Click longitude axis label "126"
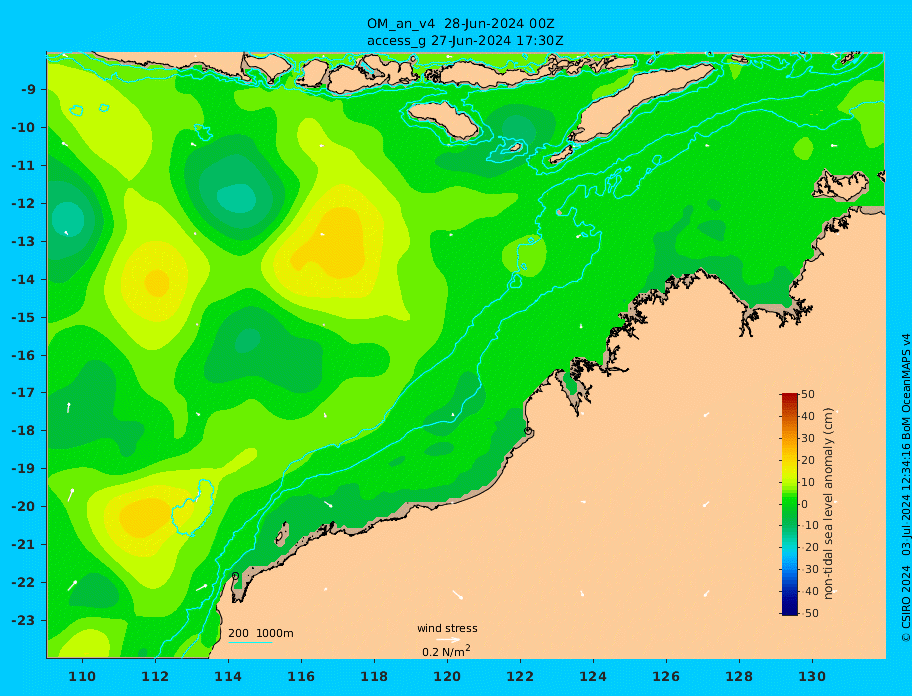912x696 pixels. (x=666, y=676)
